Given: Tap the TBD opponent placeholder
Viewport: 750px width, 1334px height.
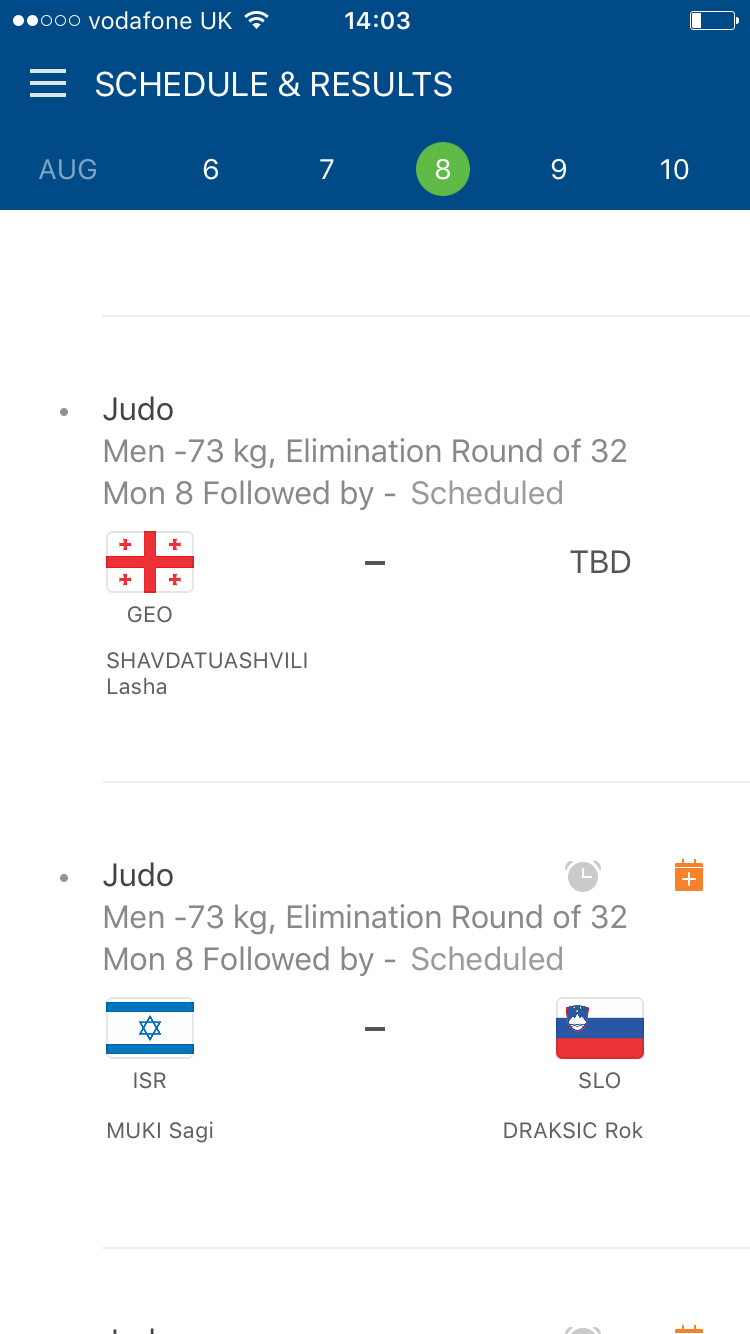Looking at the screenshot, I should click(x=600, y=562).
